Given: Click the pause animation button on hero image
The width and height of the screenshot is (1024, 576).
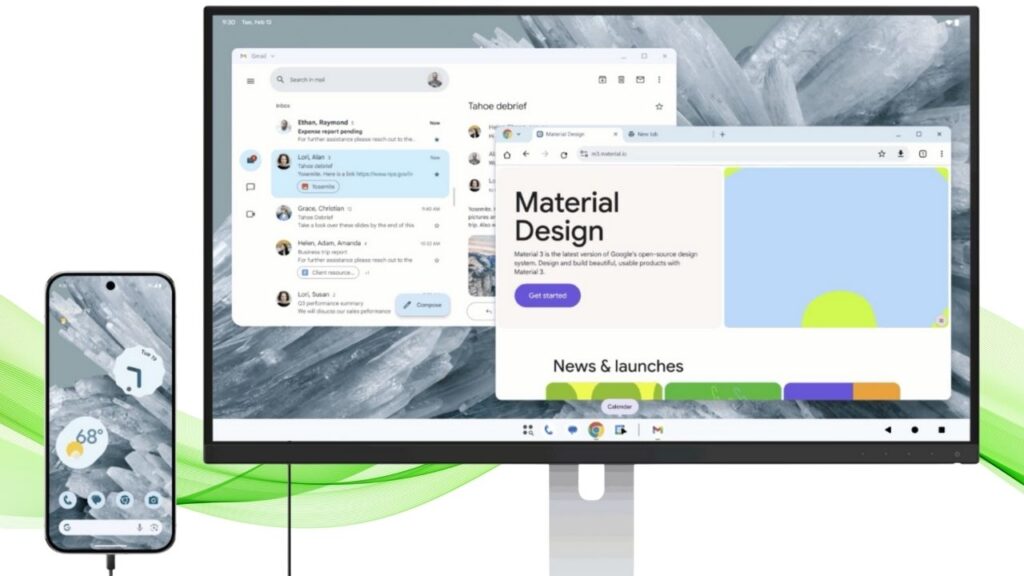Looking at the screenshot, I should coord(941,321).
